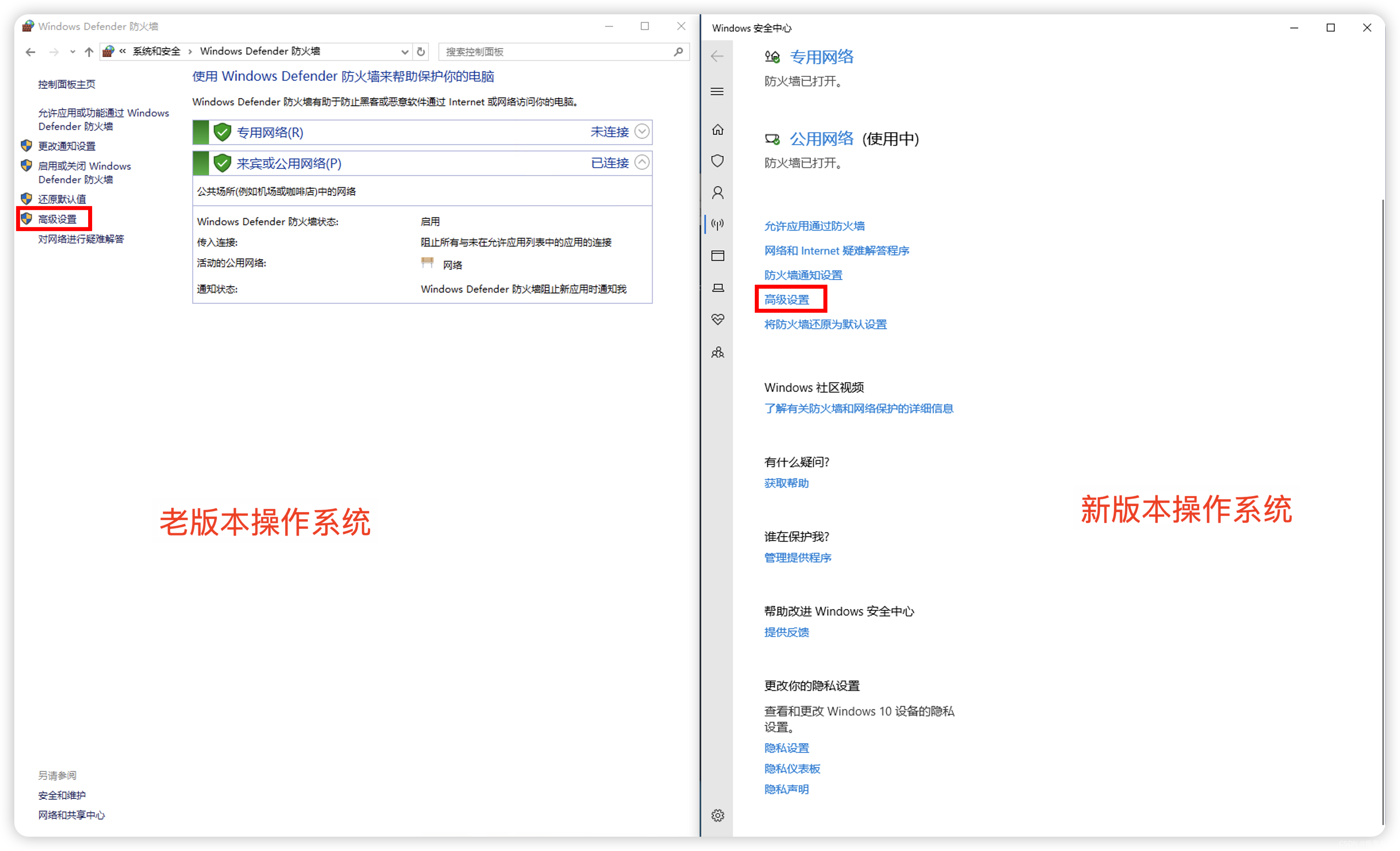This screenshot has height=851, width=1400.
Task: Click the back arrow in control panel
Action: coord(31,52)
